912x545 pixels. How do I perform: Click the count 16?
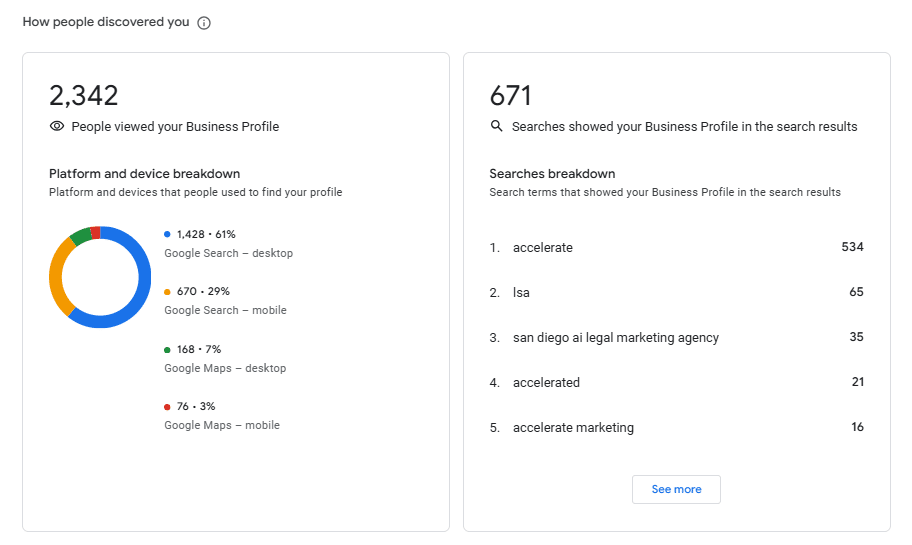(857, 427)
